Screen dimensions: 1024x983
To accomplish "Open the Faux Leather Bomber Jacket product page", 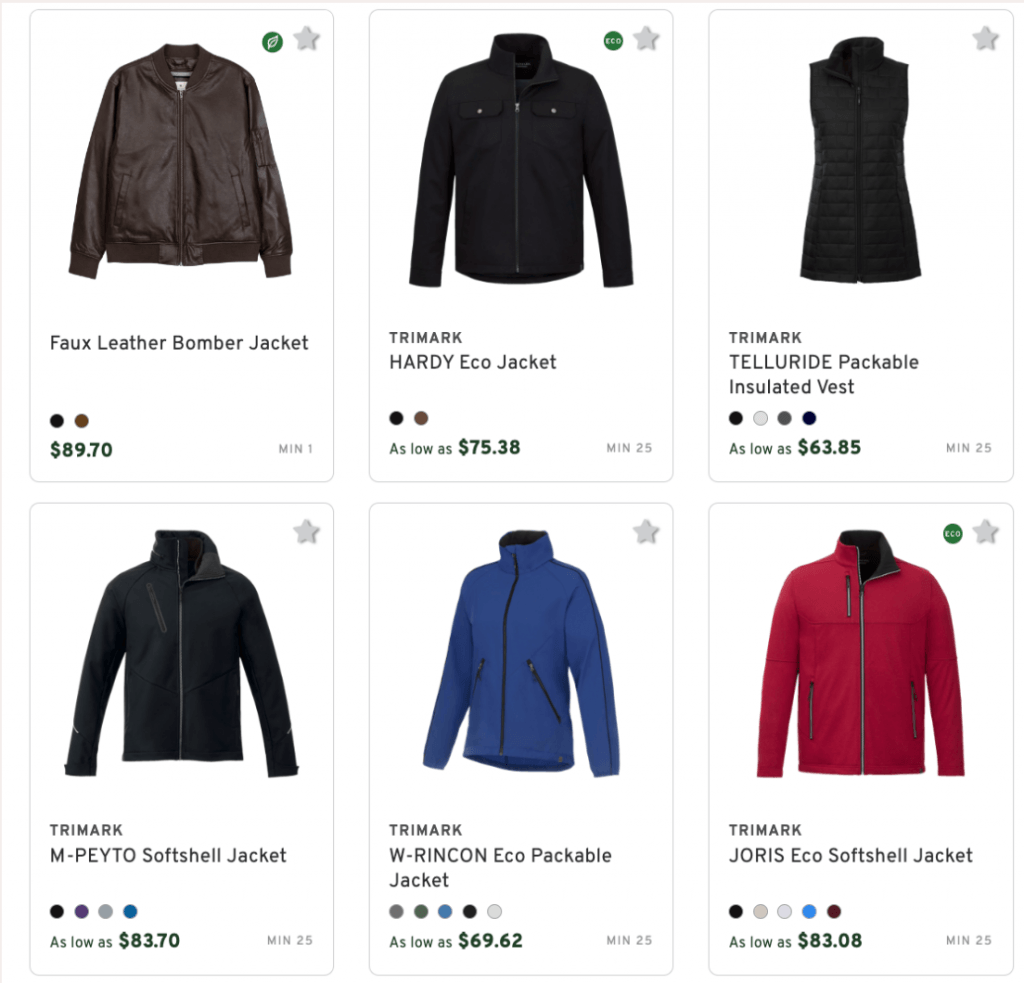I will pyautogui.click(x=178, y=343).
